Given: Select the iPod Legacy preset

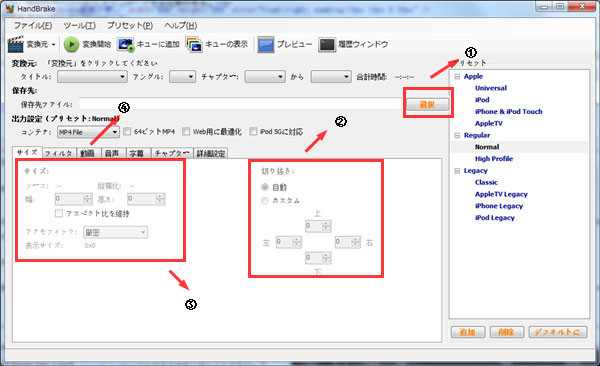Looking at the screenshot, I should (x=495, y=218).
